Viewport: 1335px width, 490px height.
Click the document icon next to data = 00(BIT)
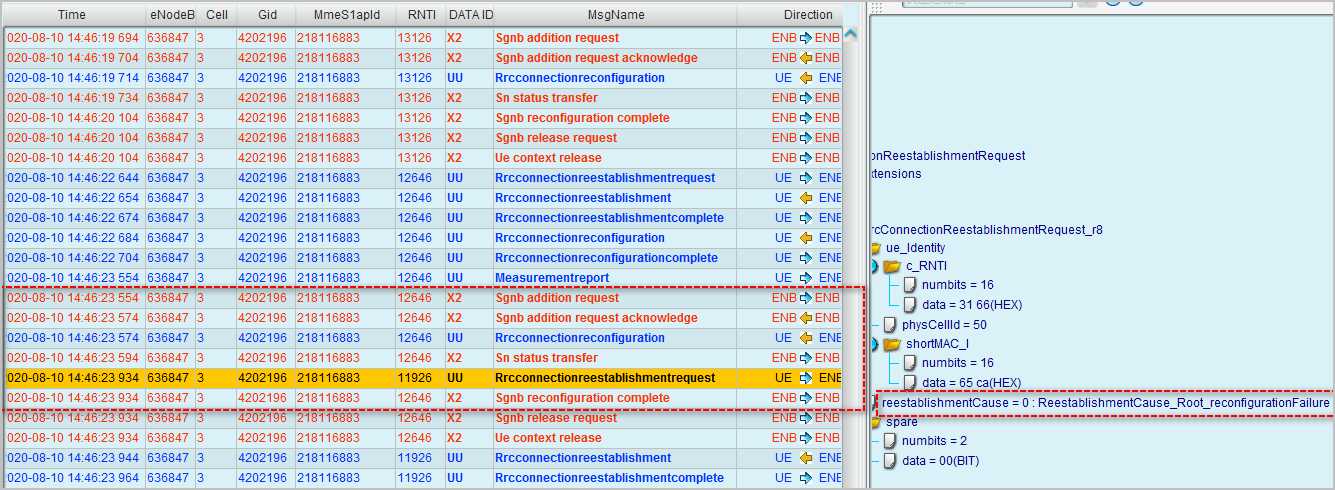[x=889, y=461]
